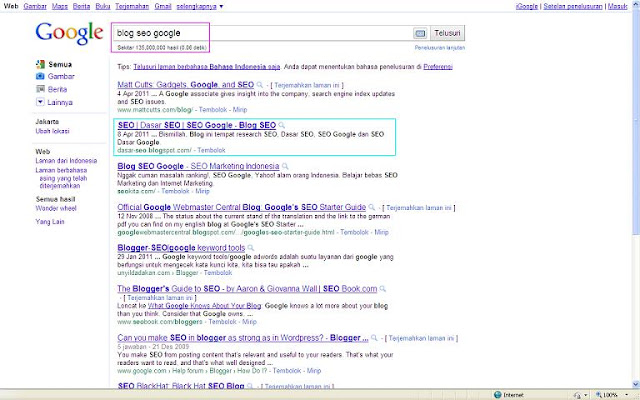
Task: Open Blogger-SEO/google keyword tools result
Action: coord(181,248)
